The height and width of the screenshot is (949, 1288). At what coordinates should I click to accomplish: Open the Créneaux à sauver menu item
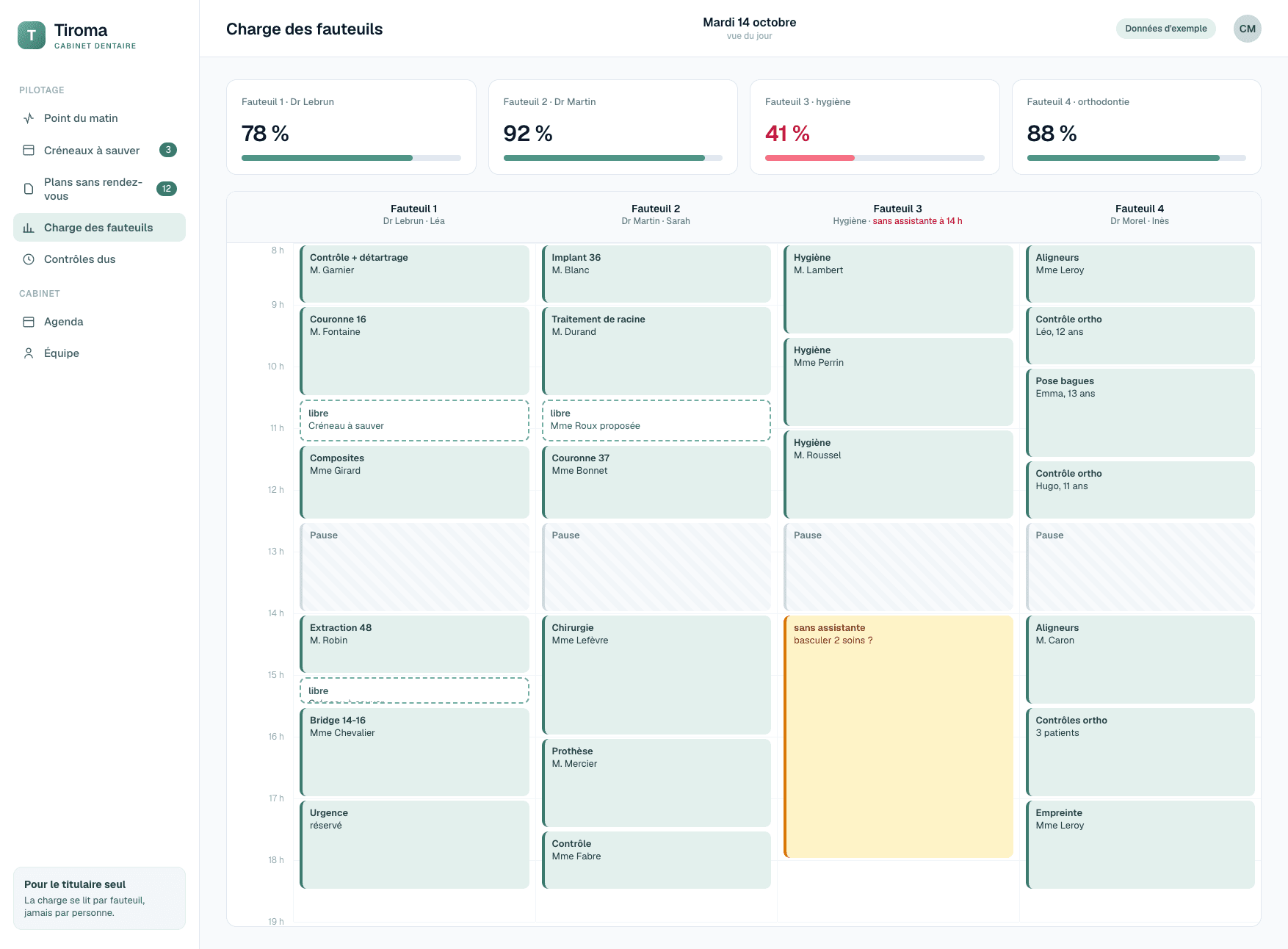pos(99,150)
